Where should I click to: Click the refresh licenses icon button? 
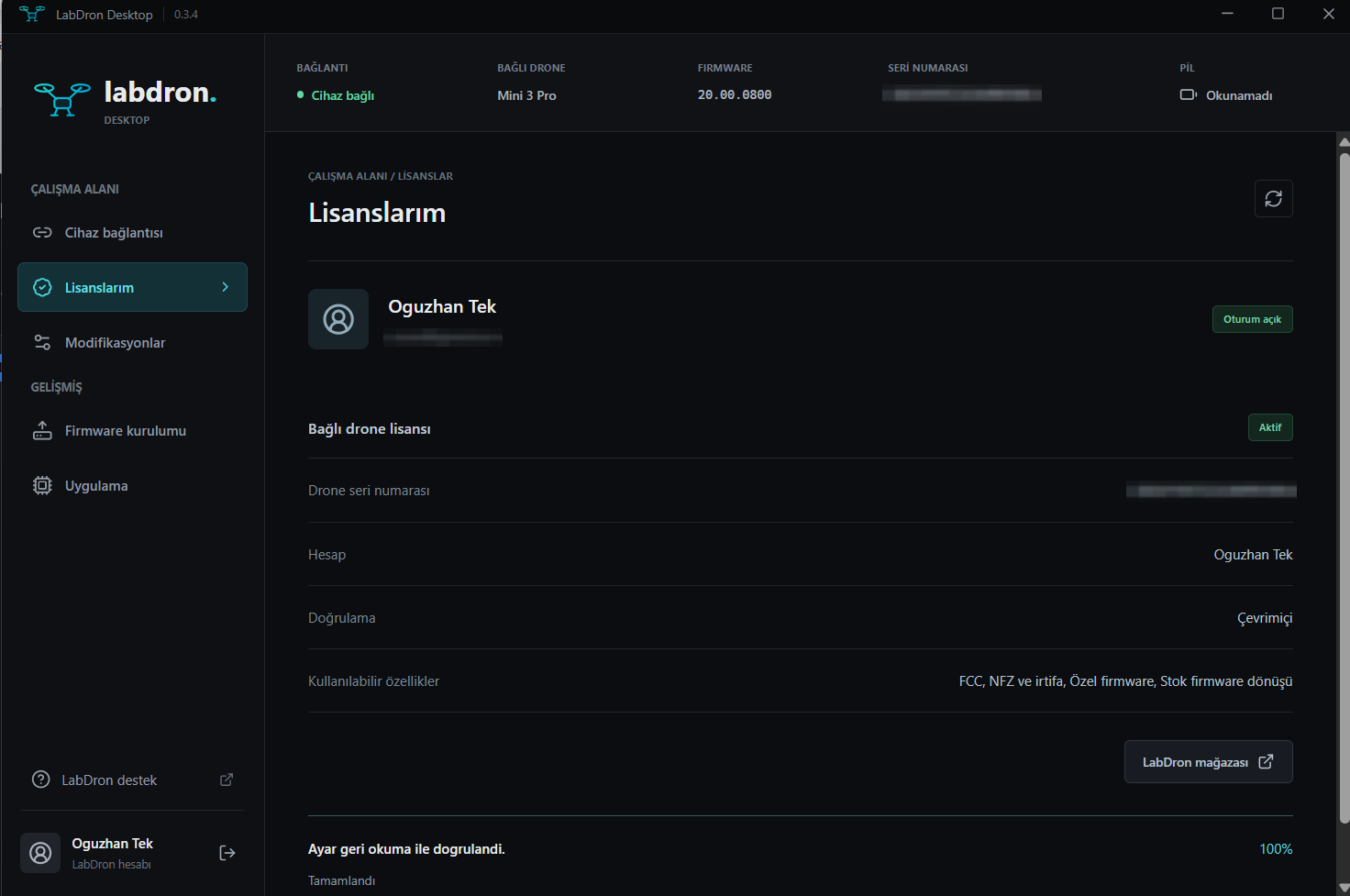coord(1273,199)
